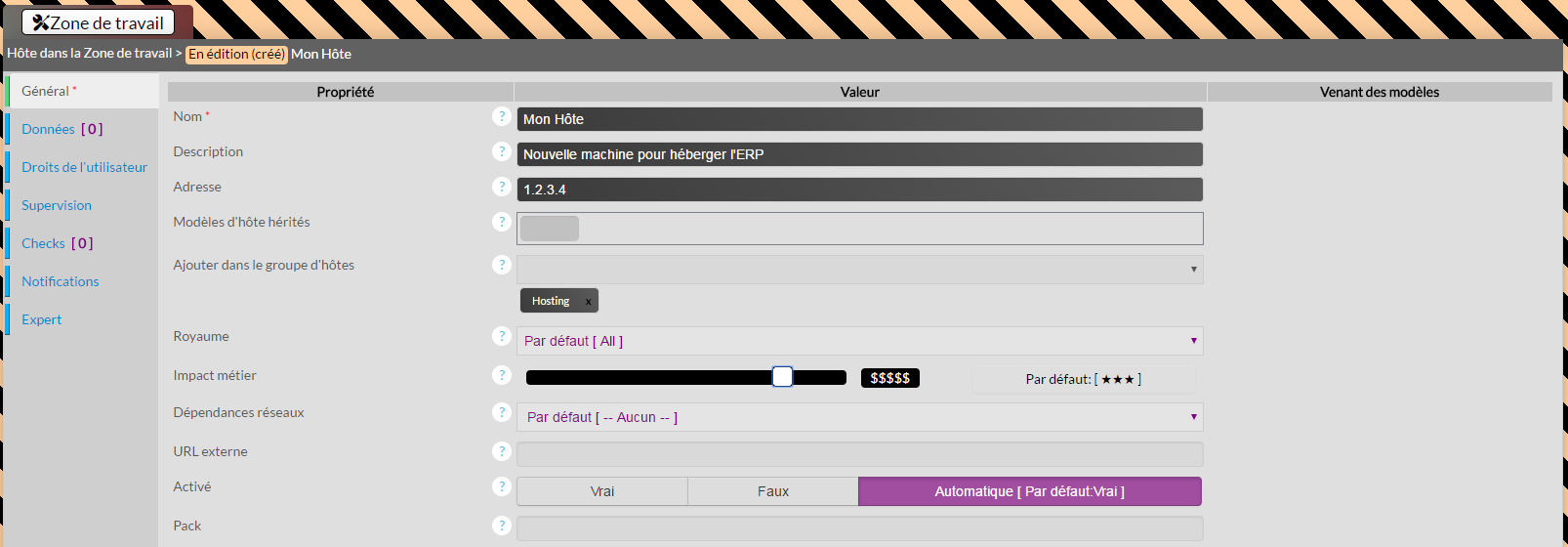1568x547 pixels.
Task: Set Activé to Vrai
Action: click(x=602, y=491)
